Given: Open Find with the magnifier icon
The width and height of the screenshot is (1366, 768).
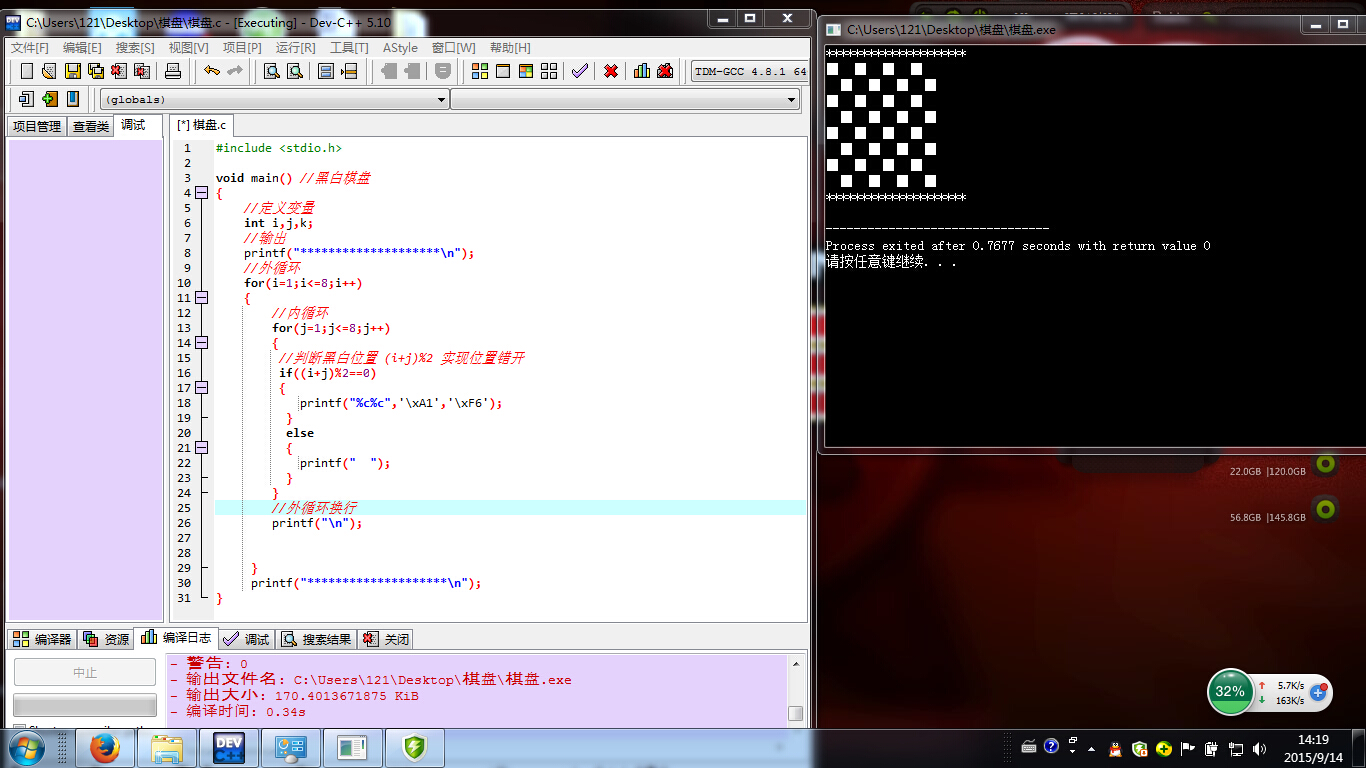Looking at the screenshot, I should coord(271,71).
